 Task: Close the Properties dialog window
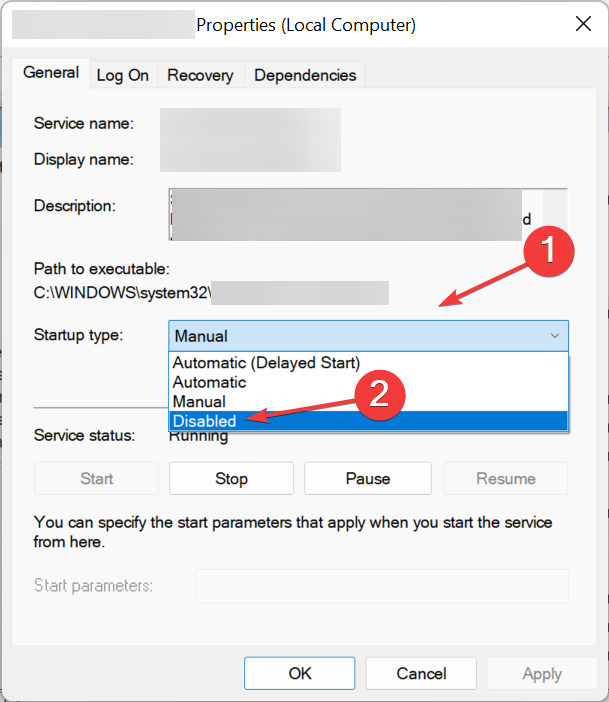pyautogui.click(x=581, y=24)
